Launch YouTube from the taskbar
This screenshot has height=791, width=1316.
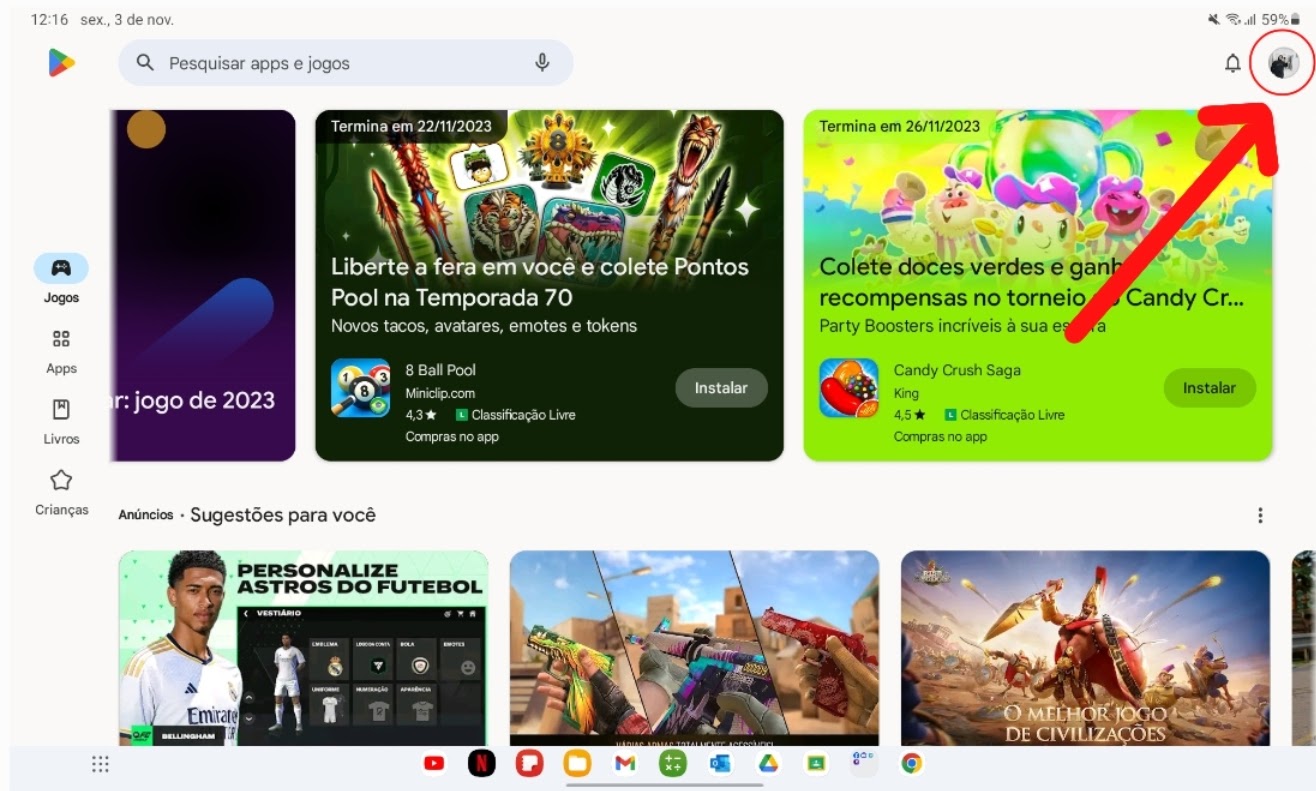click(x=434, y=764)
